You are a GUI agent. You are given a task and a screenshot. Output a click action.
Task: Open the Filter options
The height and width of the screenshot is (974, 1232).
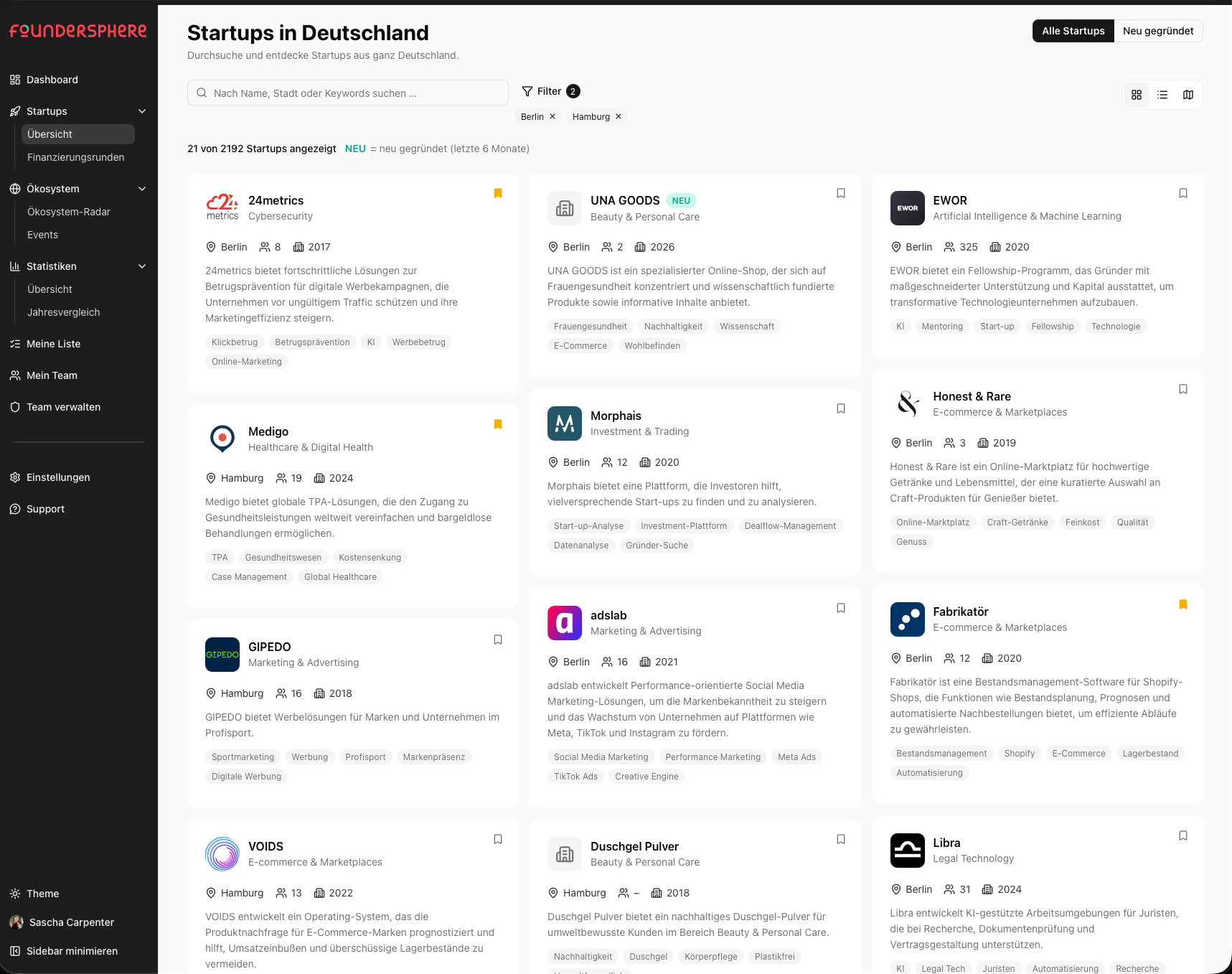550,91
